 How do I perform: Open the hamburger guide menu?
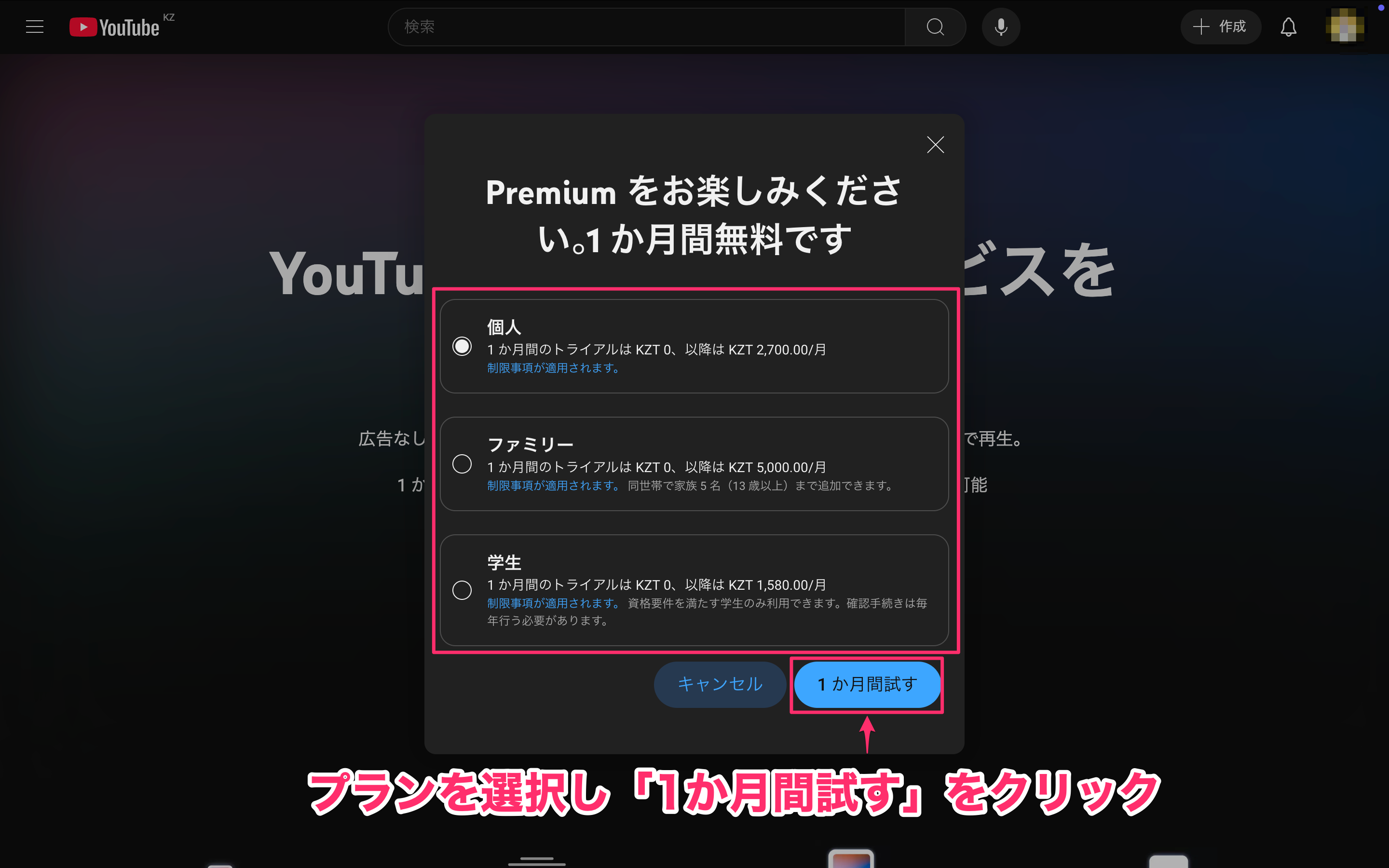point(34,27)
